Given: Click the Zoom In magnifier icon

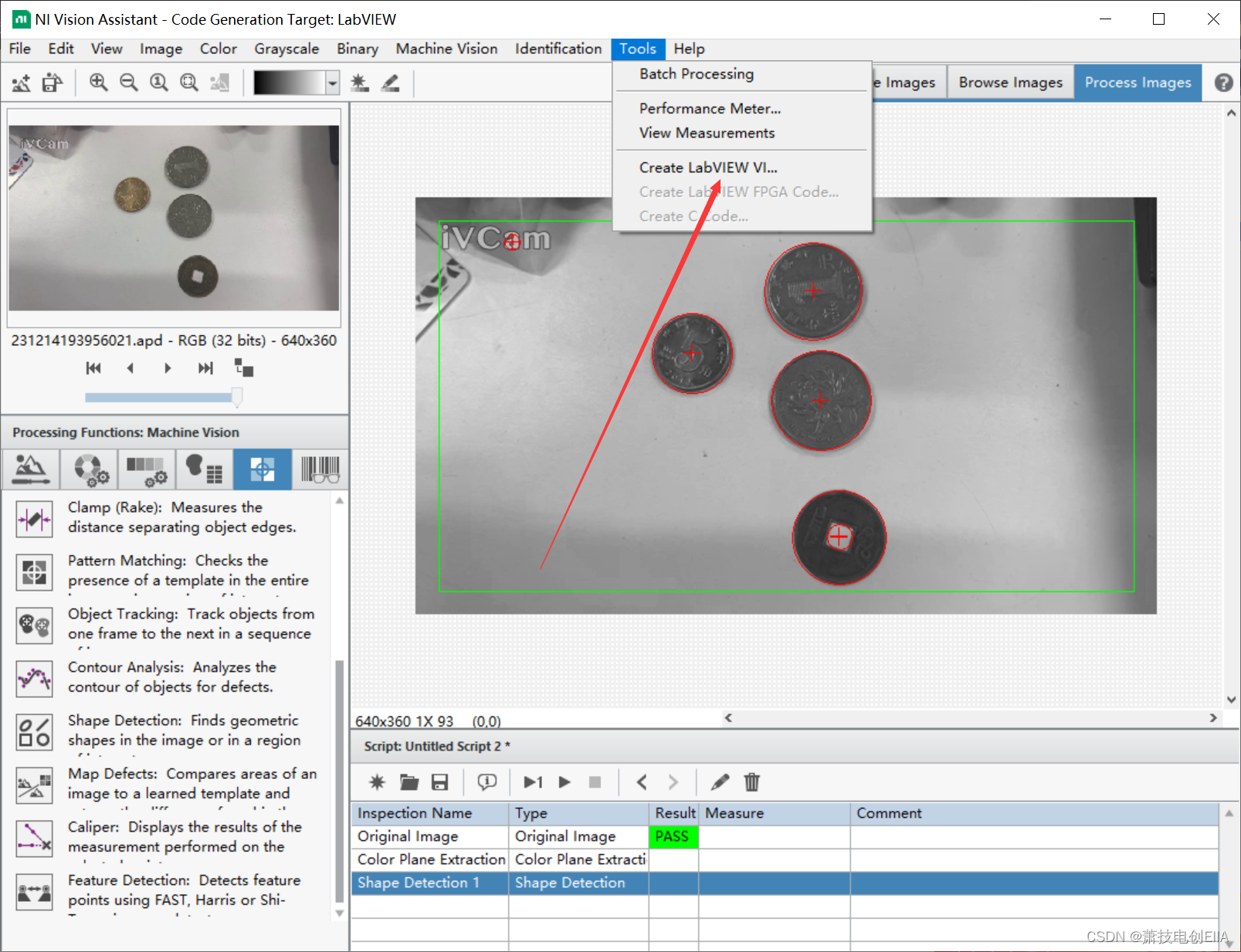Looking at the screenshot, I should point(98,83).
